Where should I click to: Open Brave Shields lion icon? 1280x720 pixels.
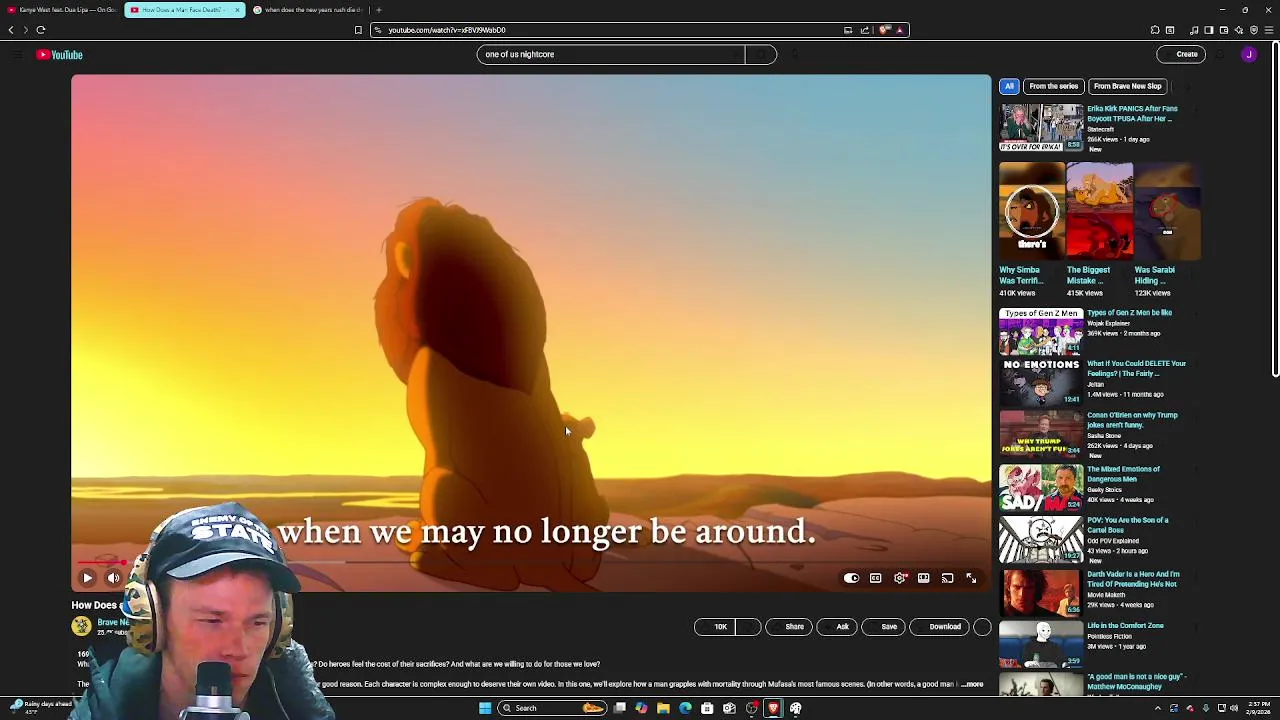(884, 30)
